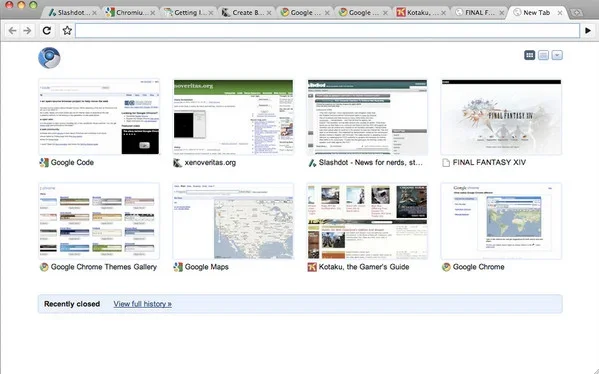Image resolution: width=599 pixels, height=374 pixels.
Task: Zoom window with green button
Action: (33, 5)
